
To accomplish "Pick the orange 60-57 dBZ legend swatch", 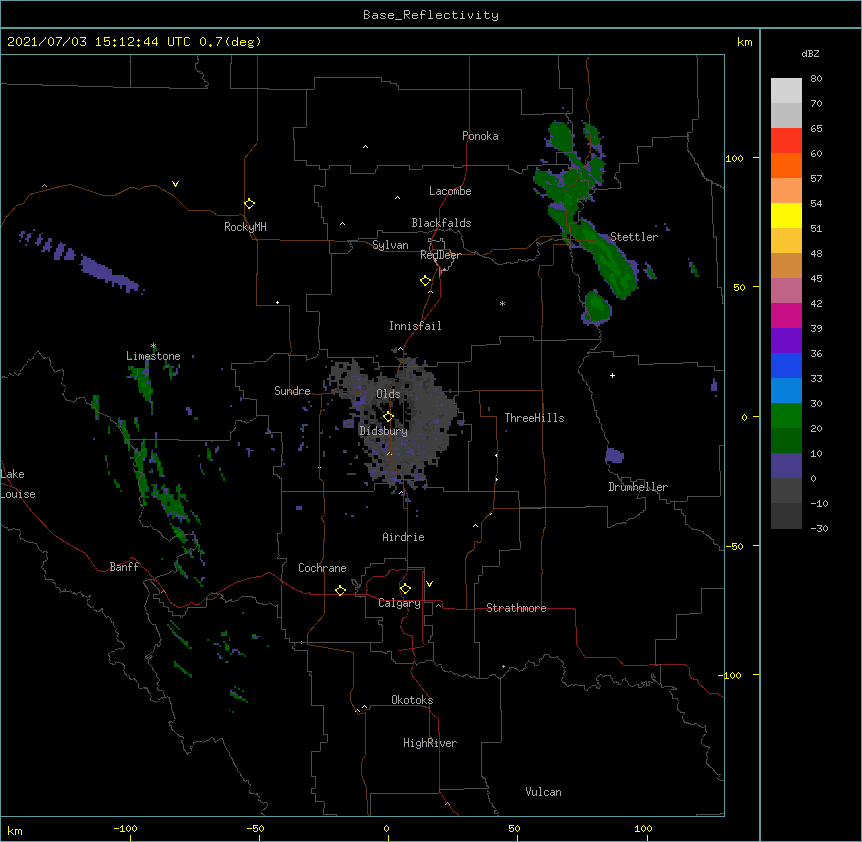I will 786,165.
